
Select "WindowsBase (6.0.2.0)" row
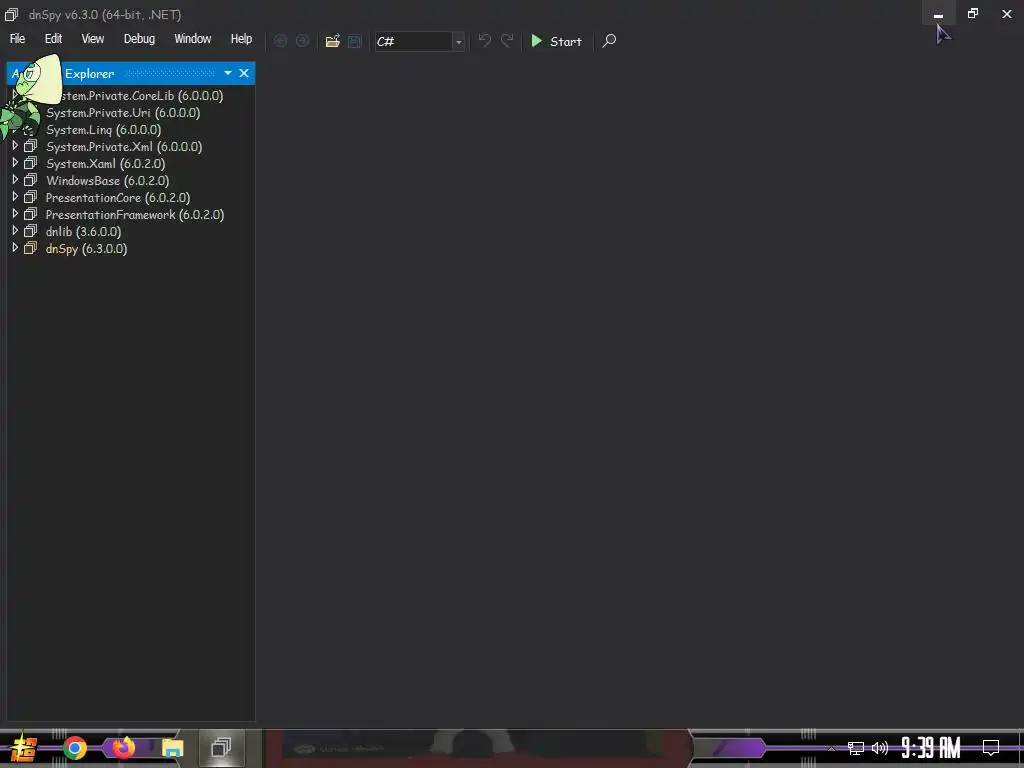click(107, 181)
